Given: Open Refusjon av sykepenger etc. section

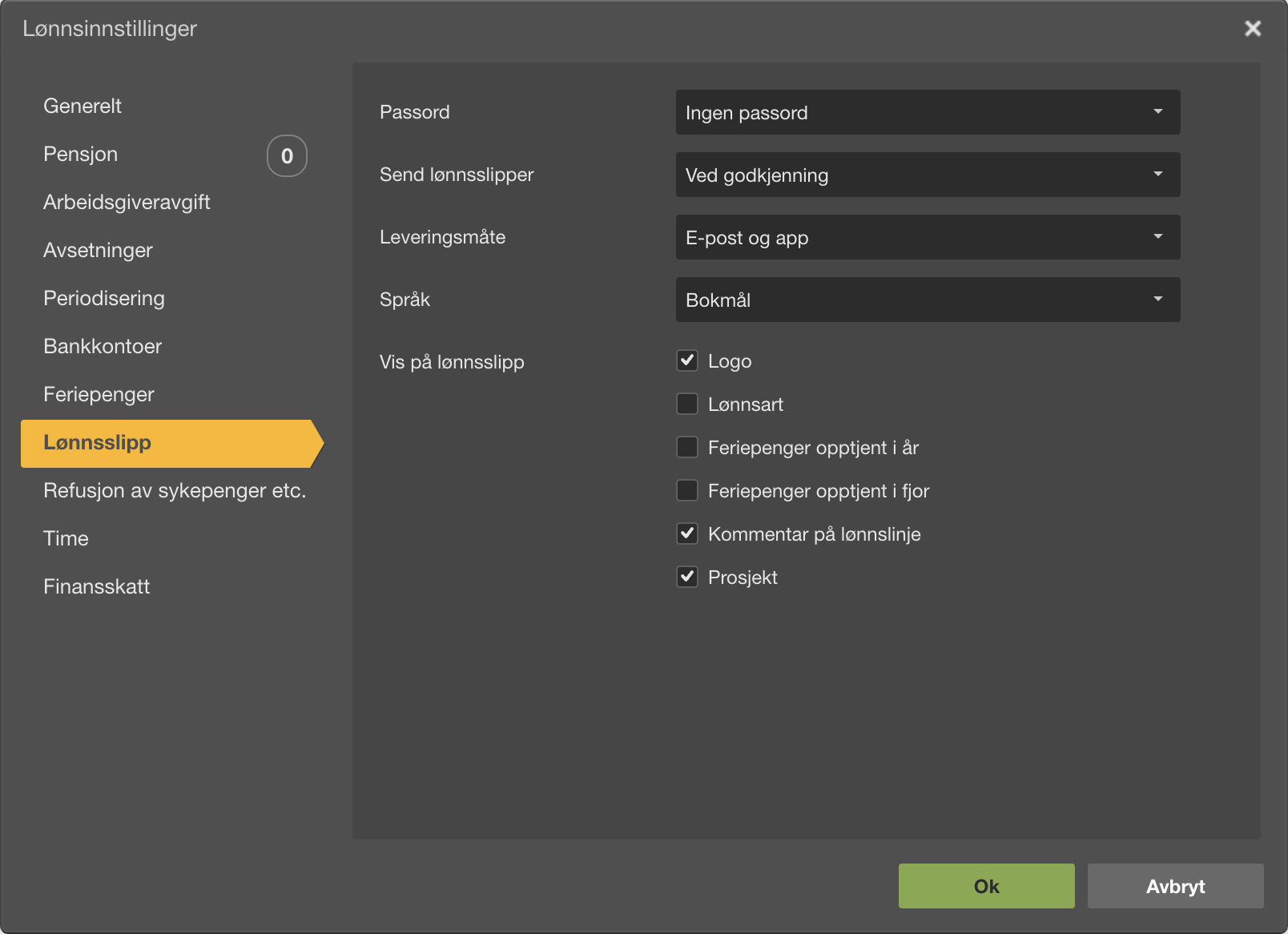Looking at the screenshot, I should (x=175, y=490).
